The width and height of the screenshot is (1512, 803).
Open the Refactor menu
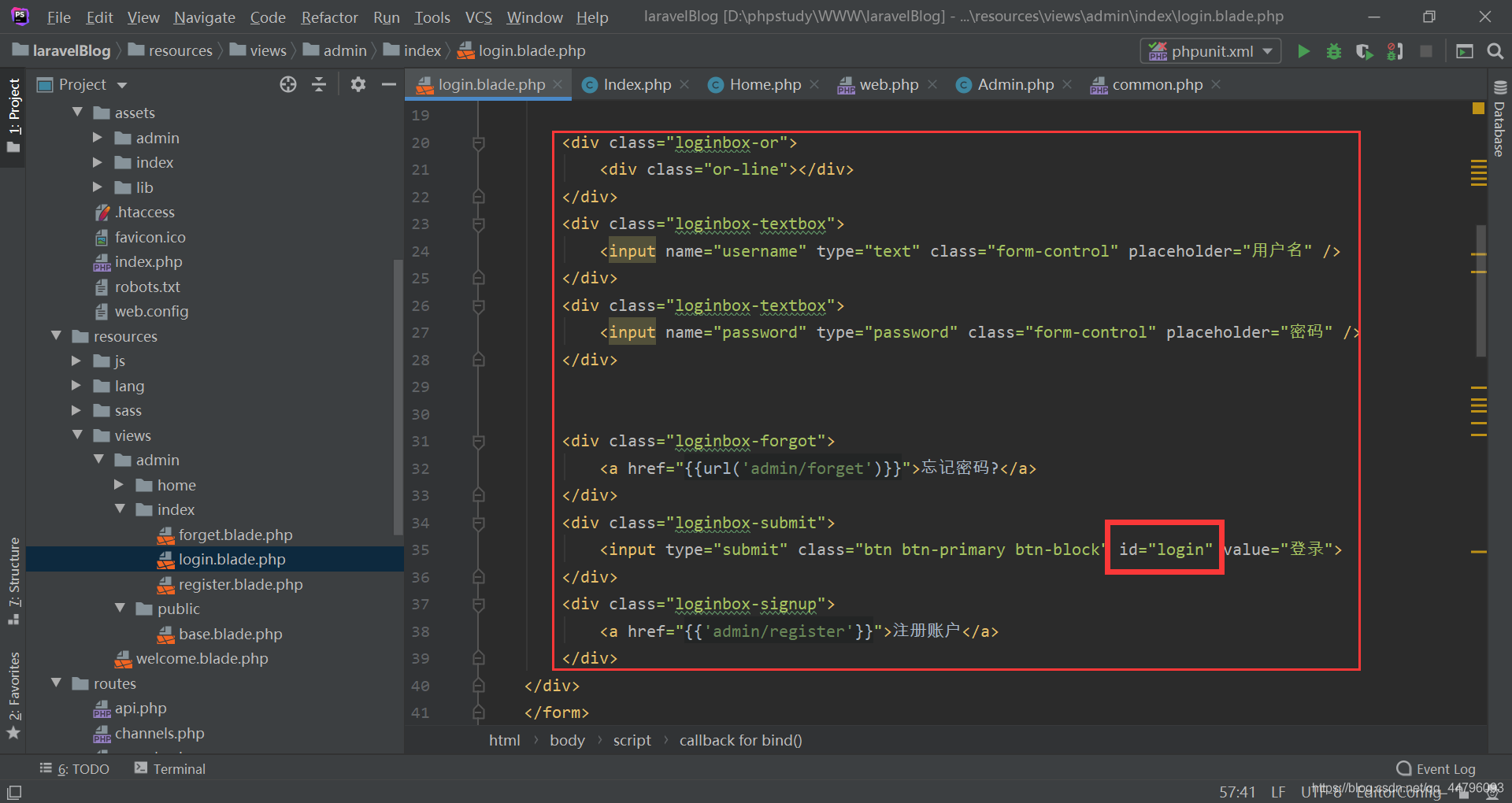pos(329,17)
